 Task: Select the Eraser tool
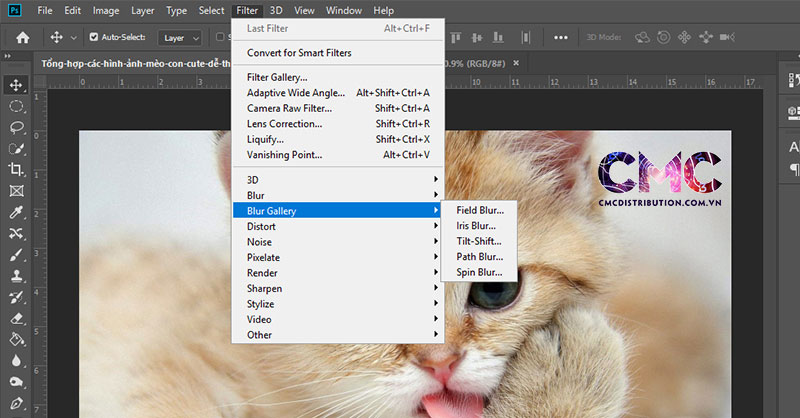(16, 318)
